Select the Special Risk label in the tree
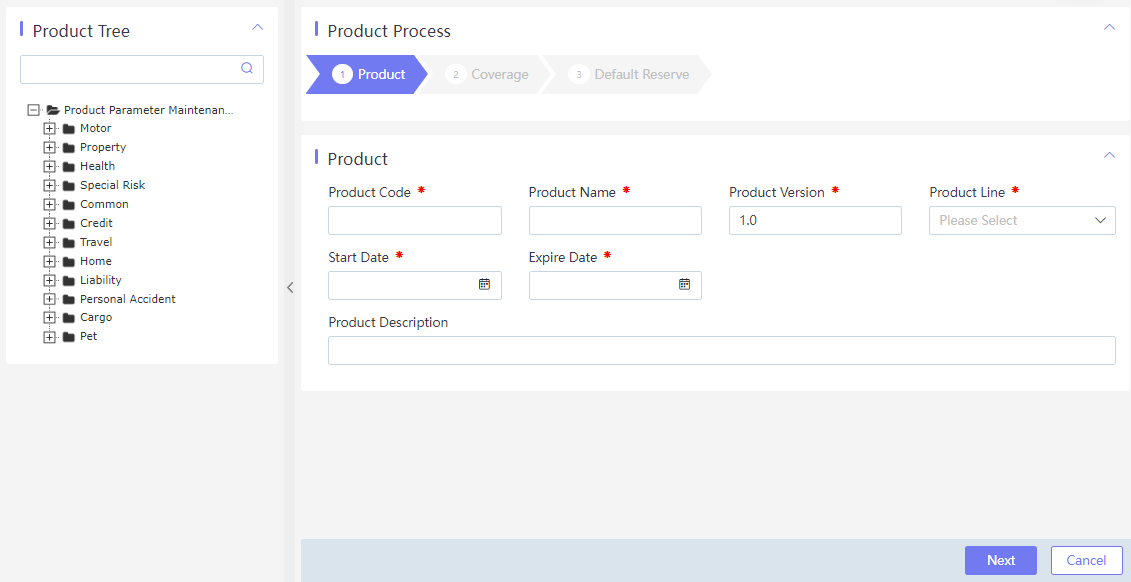The height and width of the screenshot is (582, 1131). click(x=113, y=185)
